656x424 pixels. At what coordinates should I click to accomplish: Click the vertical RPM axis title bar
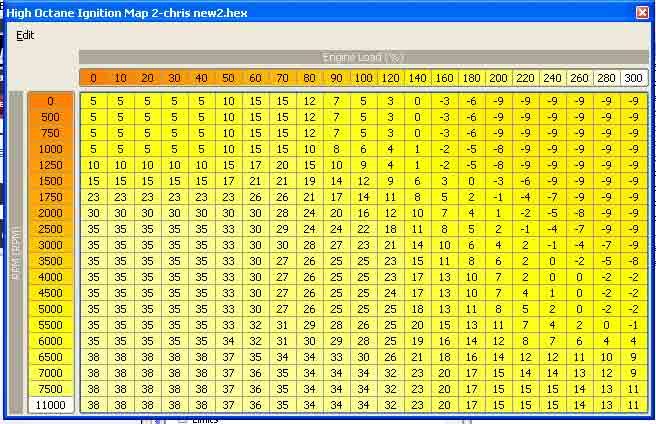tap(16, 253)
